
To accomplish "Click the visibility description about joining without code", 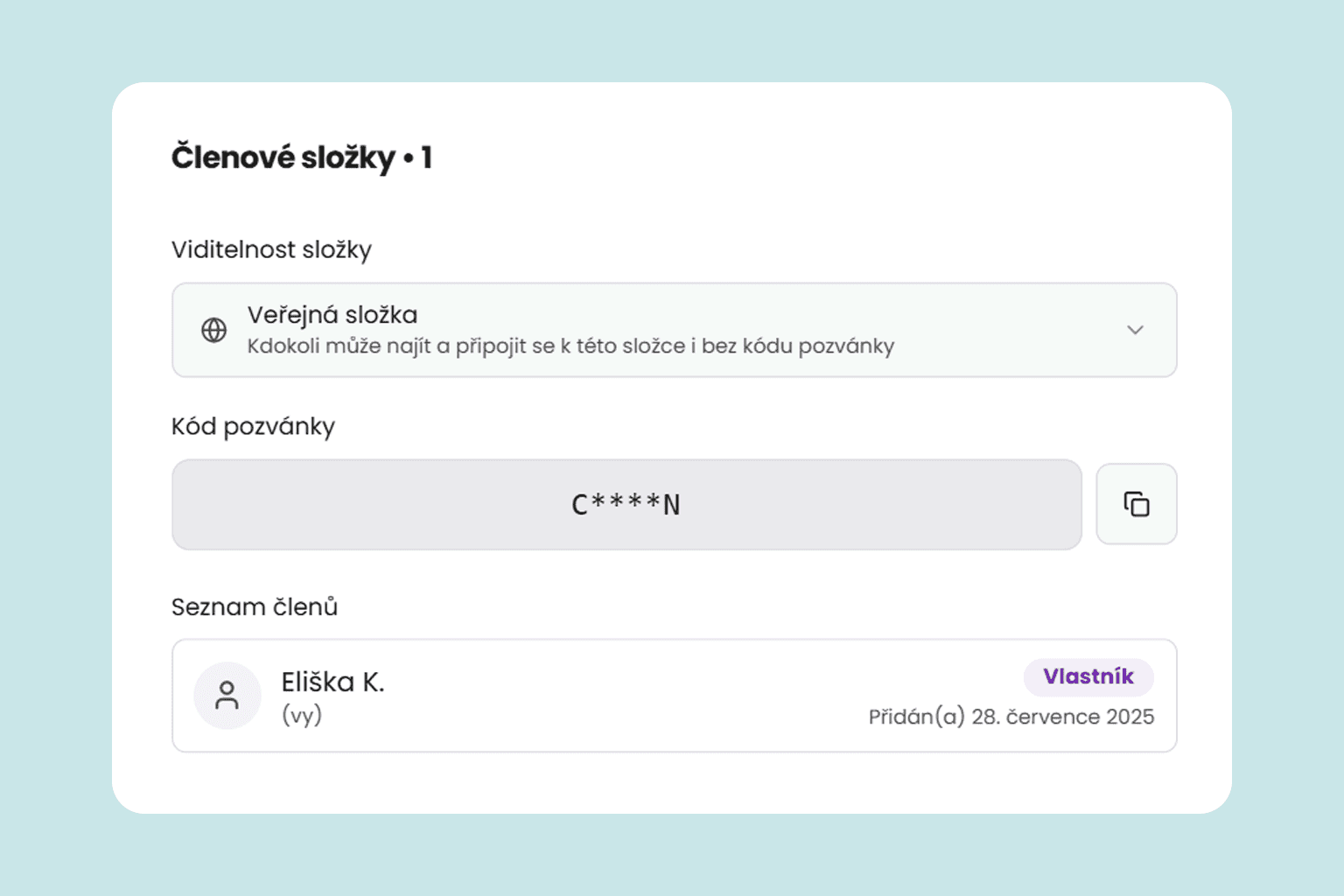I will tap(570, 346).
